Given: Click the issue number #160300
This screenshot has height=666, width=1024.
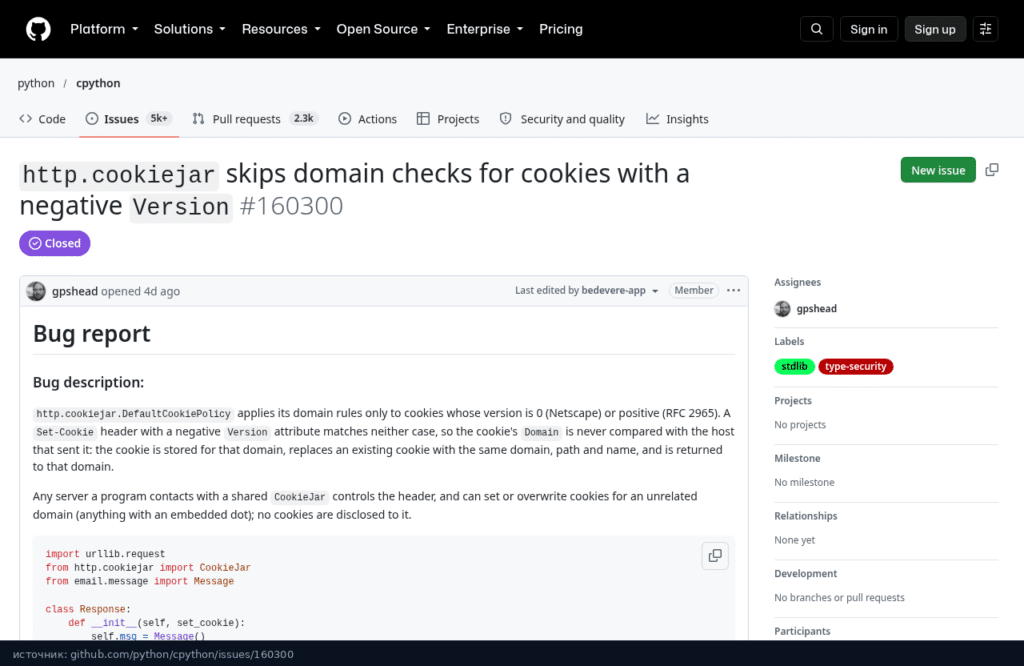Looking at the screenshot, I should click(291, 206).
